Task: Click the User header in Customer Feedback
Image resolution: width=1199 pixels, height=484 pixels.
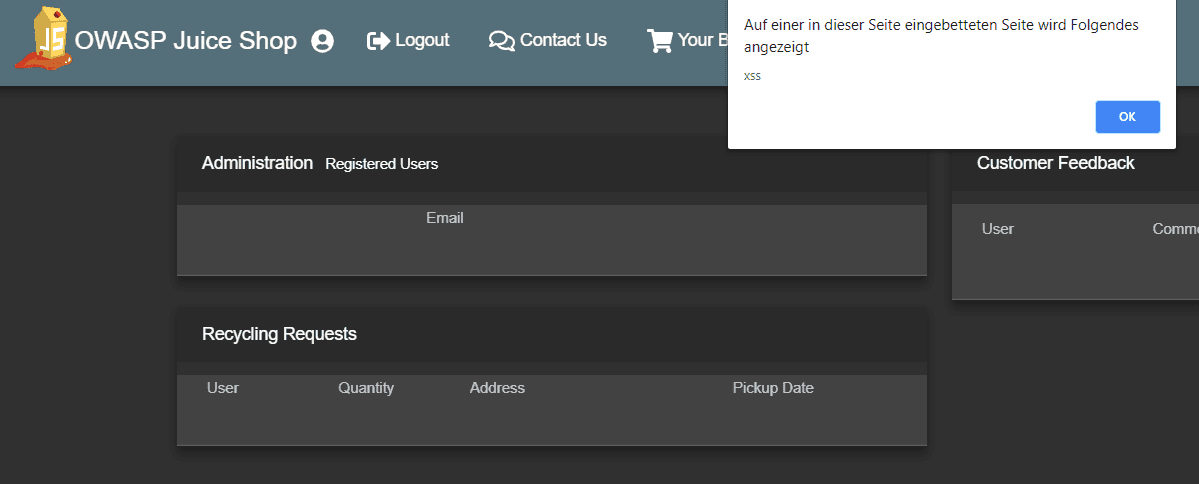Action: 998,229
